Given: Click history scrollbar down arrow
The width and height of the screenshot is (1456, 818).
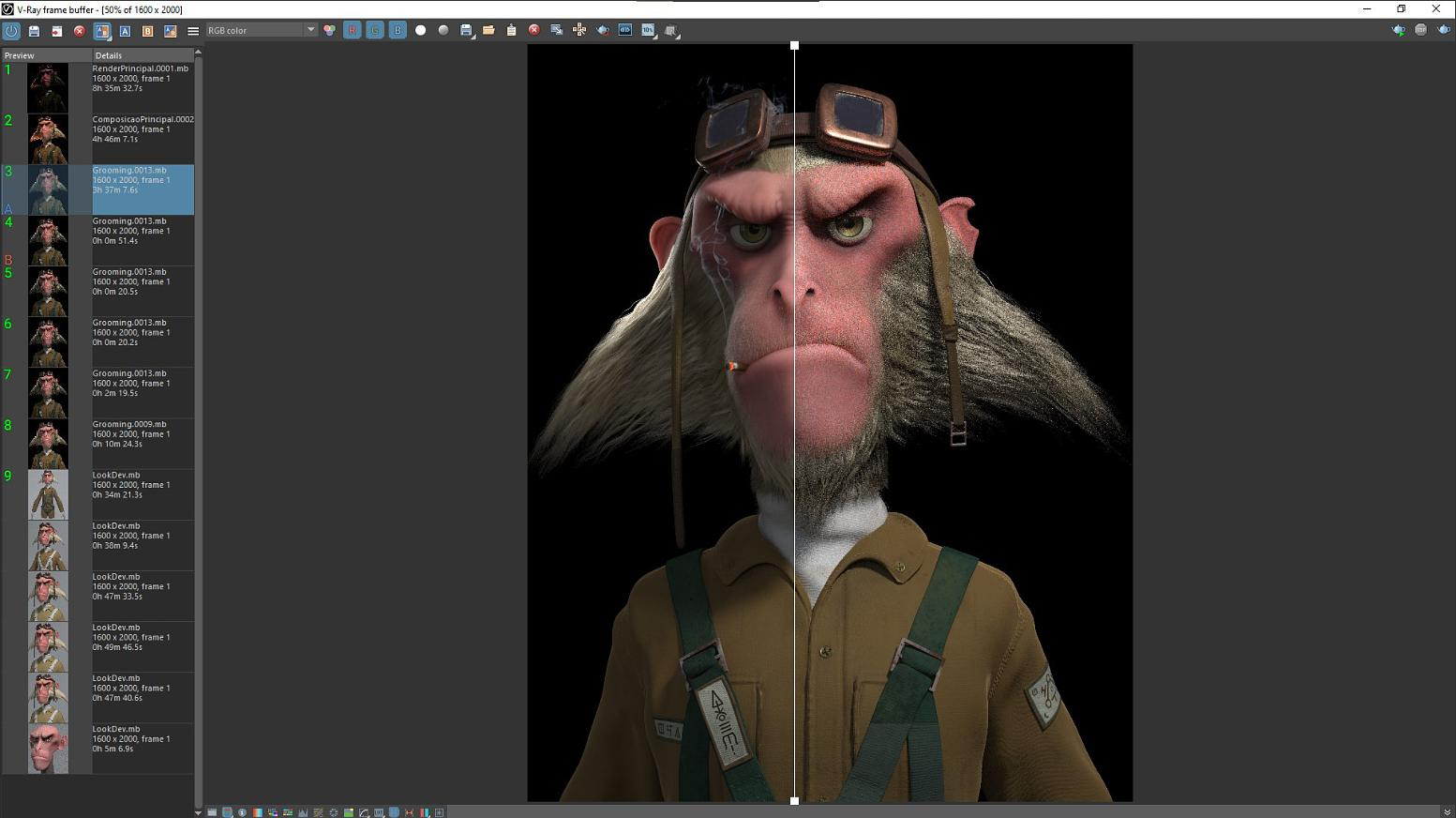Looking at the screenshot, I should (x=198, y=812).
